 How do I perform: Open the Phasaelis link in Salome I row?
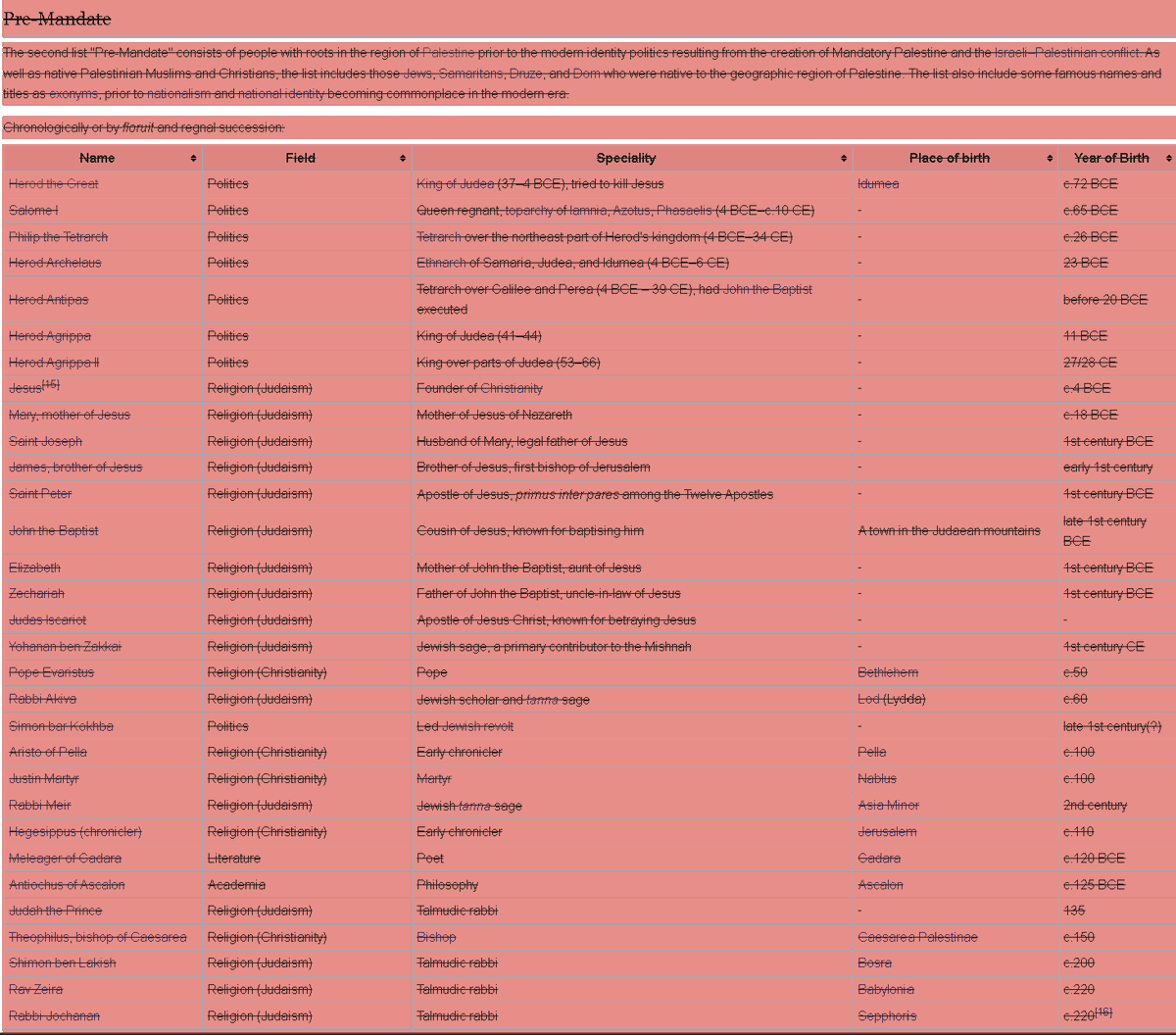point(684,211)
